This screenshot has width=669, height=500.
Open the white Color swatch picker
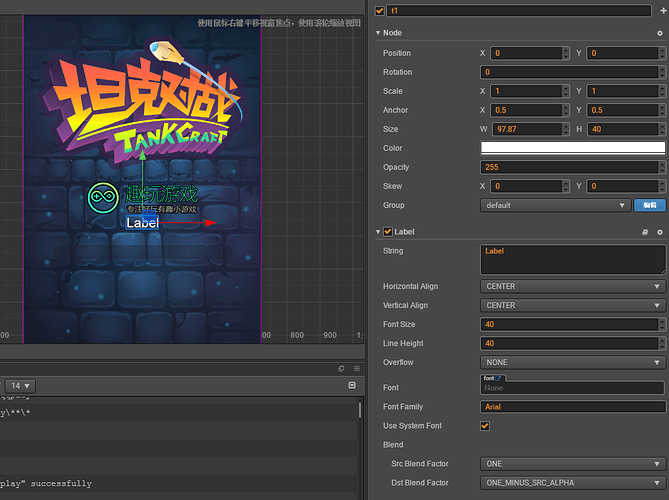573,148
